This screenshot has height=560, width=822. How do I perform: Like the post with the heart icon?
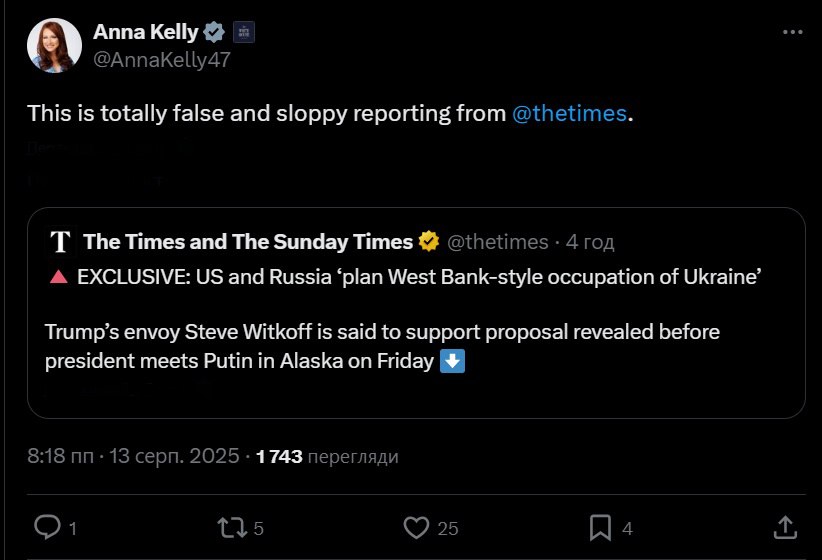[416, 526]
